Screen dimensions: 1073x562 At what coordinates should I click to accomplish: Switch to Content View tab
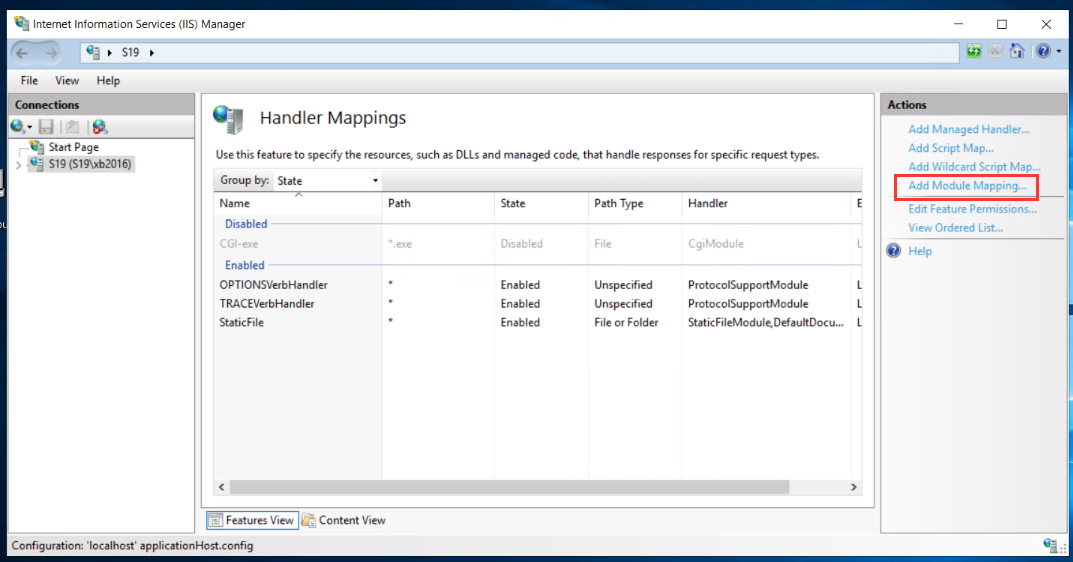[x=344, y=520]
